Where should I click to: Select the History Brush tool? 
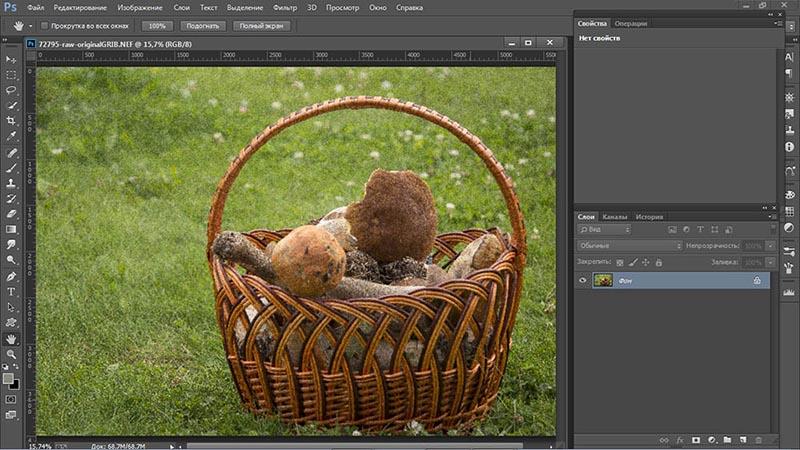[x=11, y=198]
